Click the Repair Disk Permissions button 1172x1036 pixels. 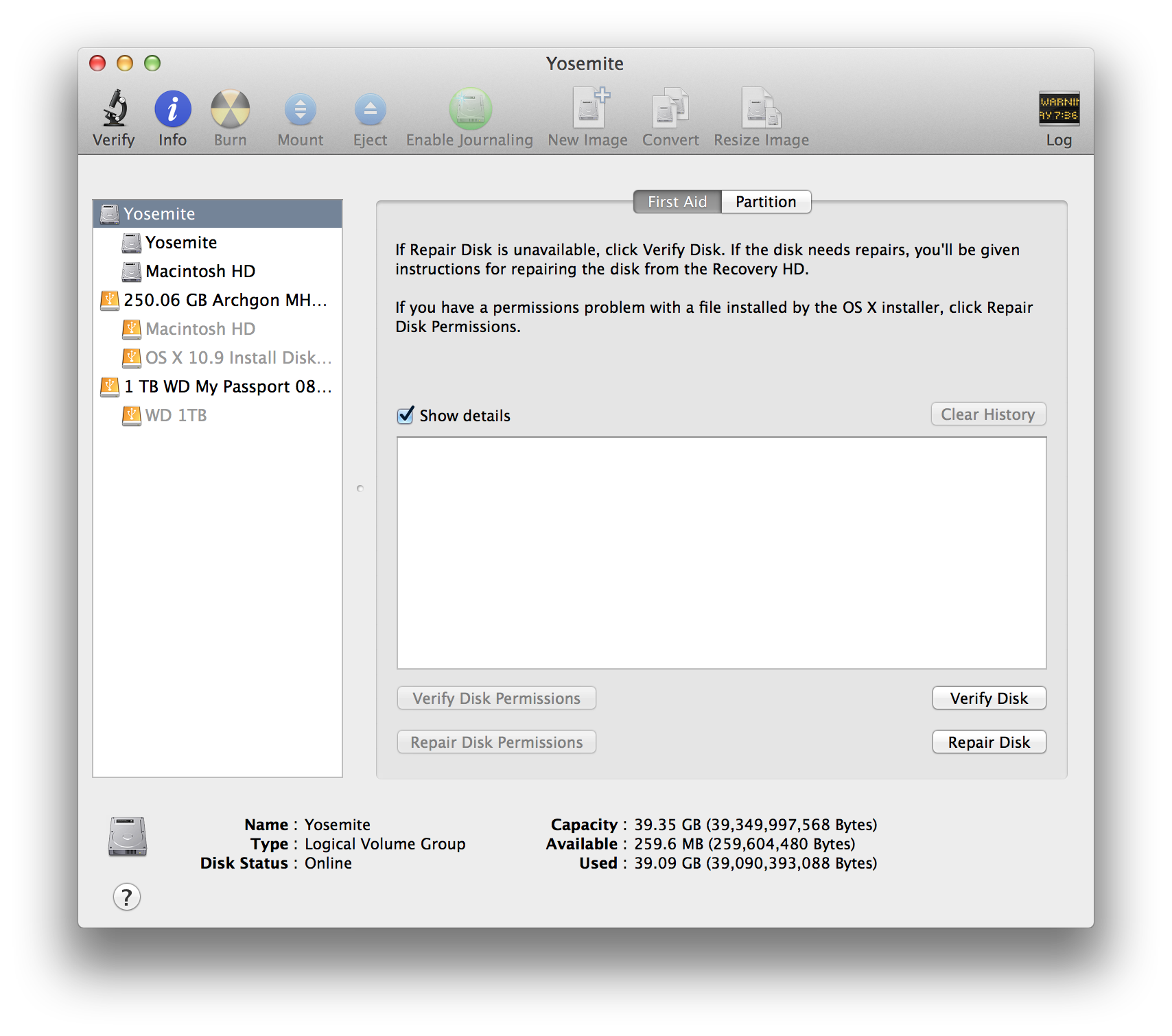pyautogui.click(x=497, y=742)
